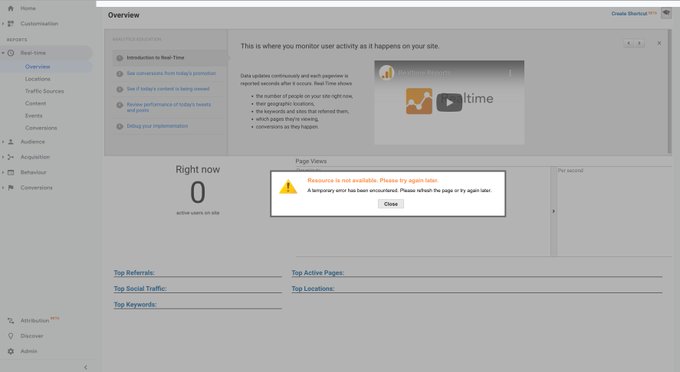The height and width of the screenshot is (372, 680).
Task: Click the Attribution icon
Action: tap(11, 320)
